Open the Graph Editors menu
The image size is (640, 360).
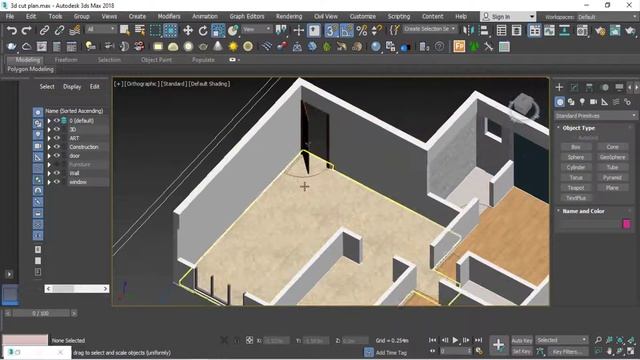(x=247, y=16)
